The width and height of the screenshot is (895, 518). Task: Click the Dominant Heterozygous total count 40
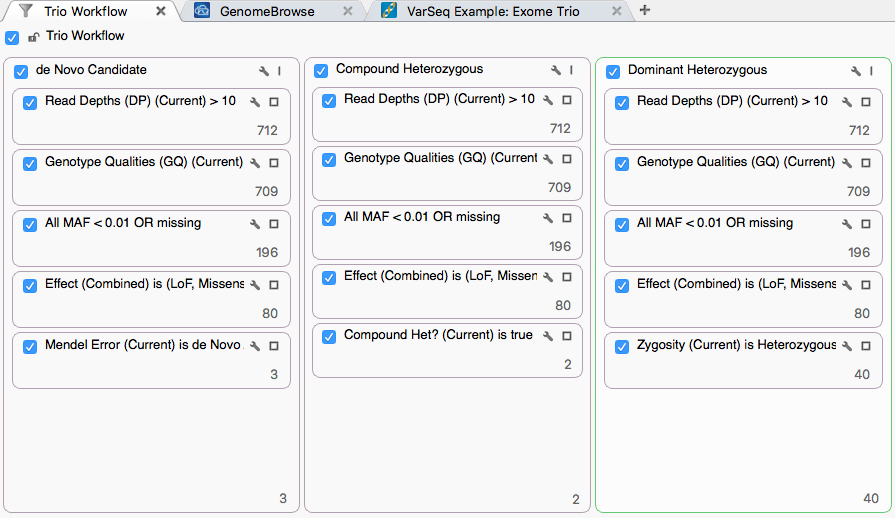click(x=871, y=499)
